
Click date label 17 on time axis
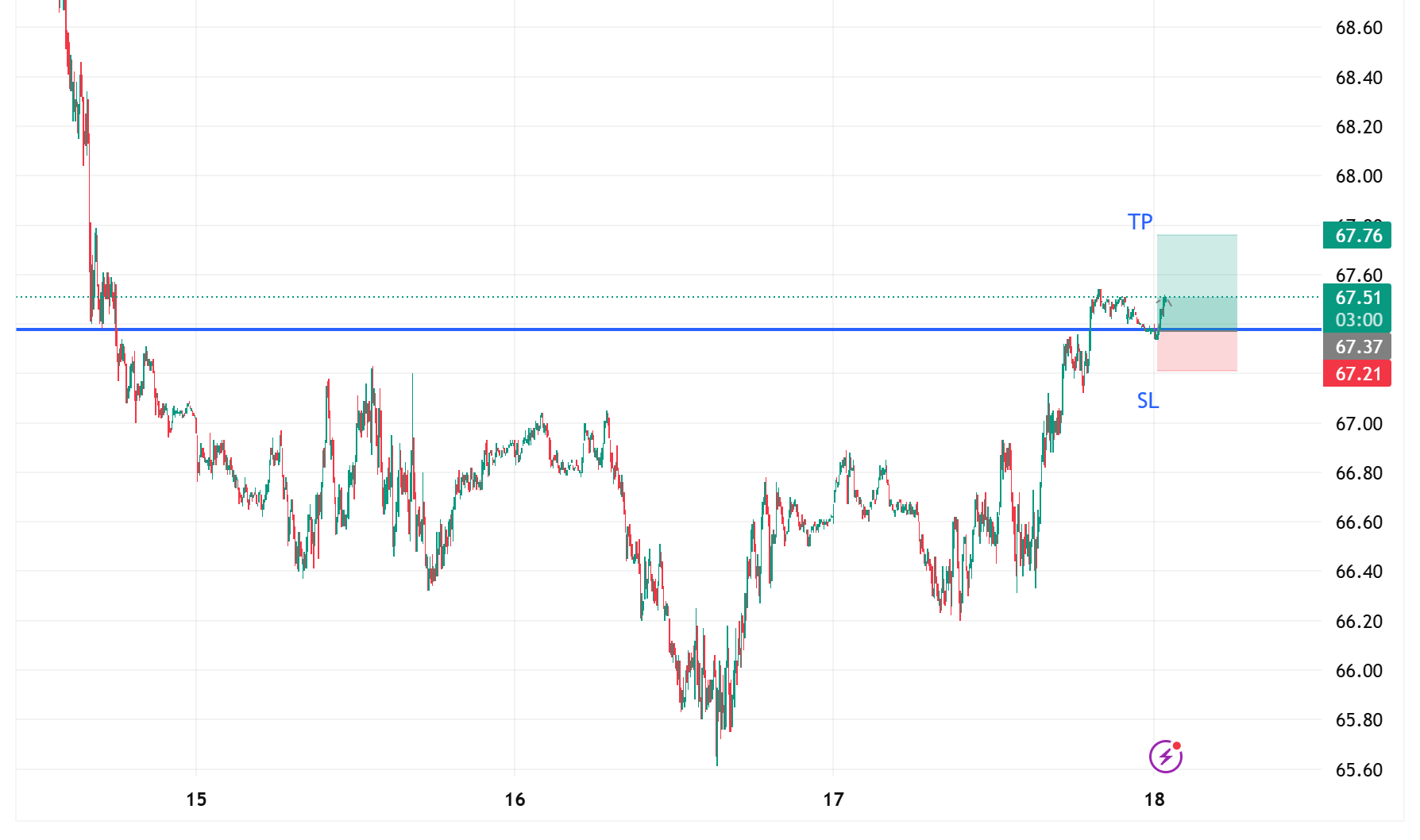[833, 800]
